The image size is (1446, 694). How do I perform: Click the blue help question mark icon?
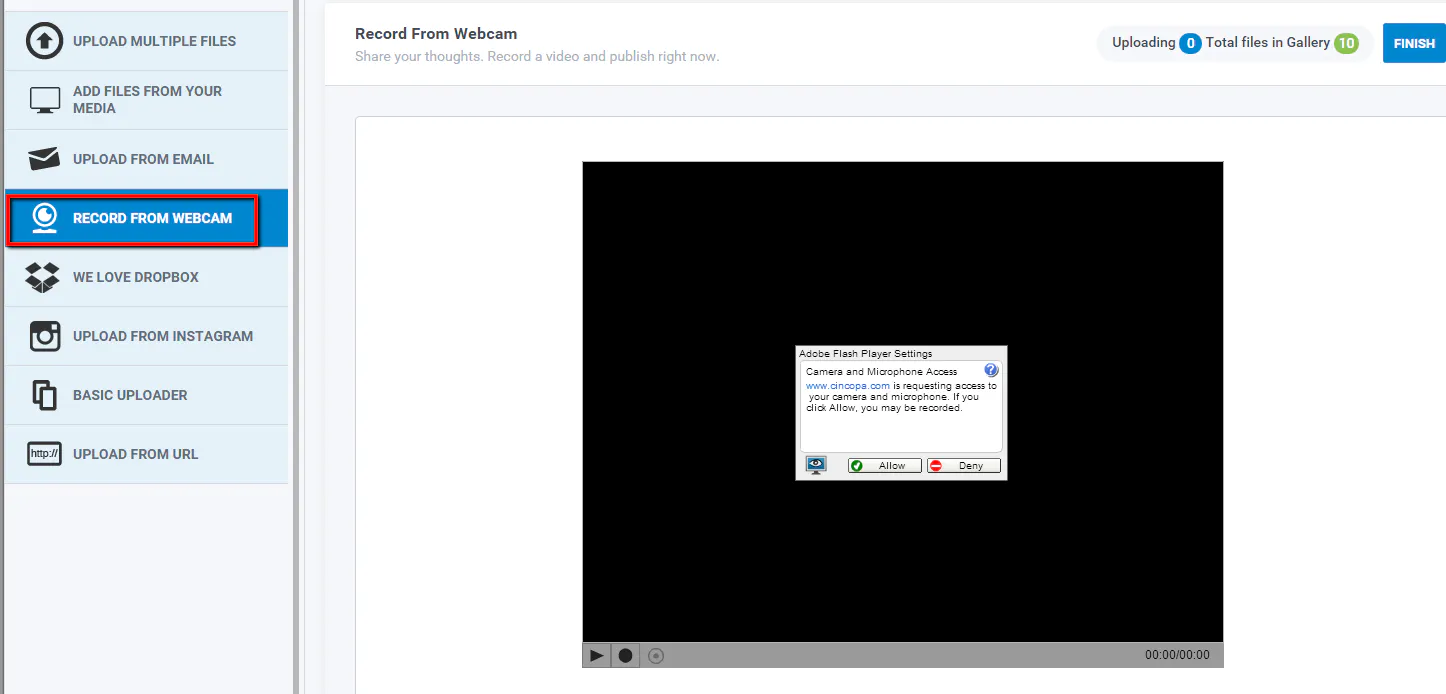991,370
